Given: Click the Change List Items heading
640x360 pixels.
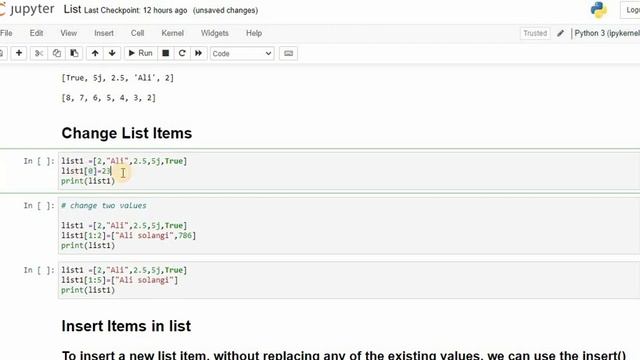Looking at the screenshot, I should [127, 133].
